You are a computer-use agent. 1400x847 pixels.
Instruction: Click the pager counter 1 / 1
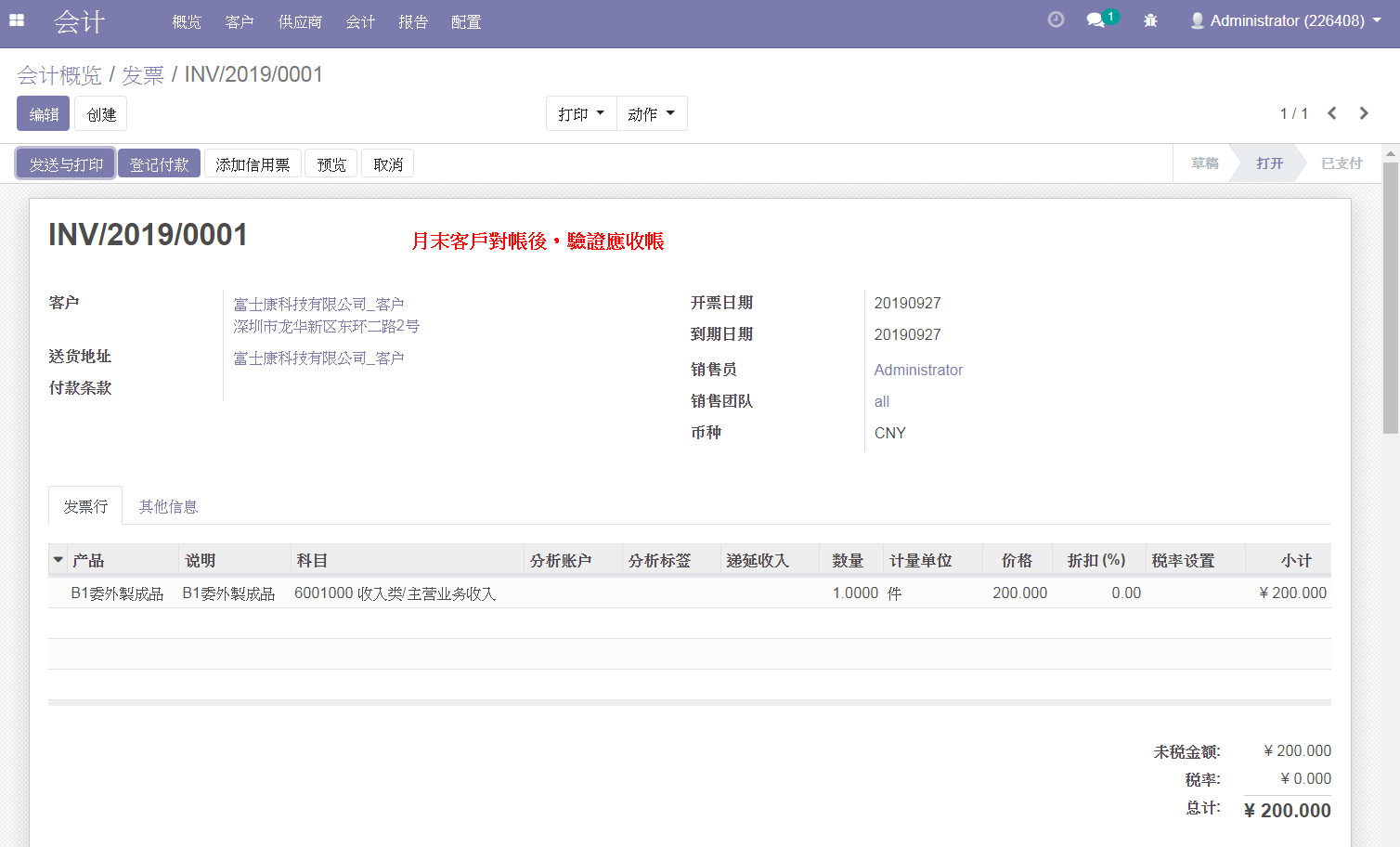[x=1293, y=113]
